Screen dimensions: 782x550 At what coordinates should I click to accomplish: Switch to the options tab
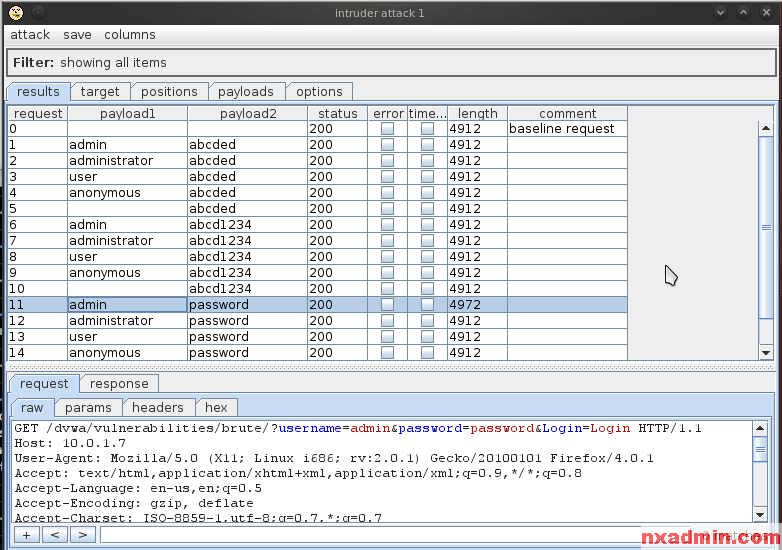point(319,92)
